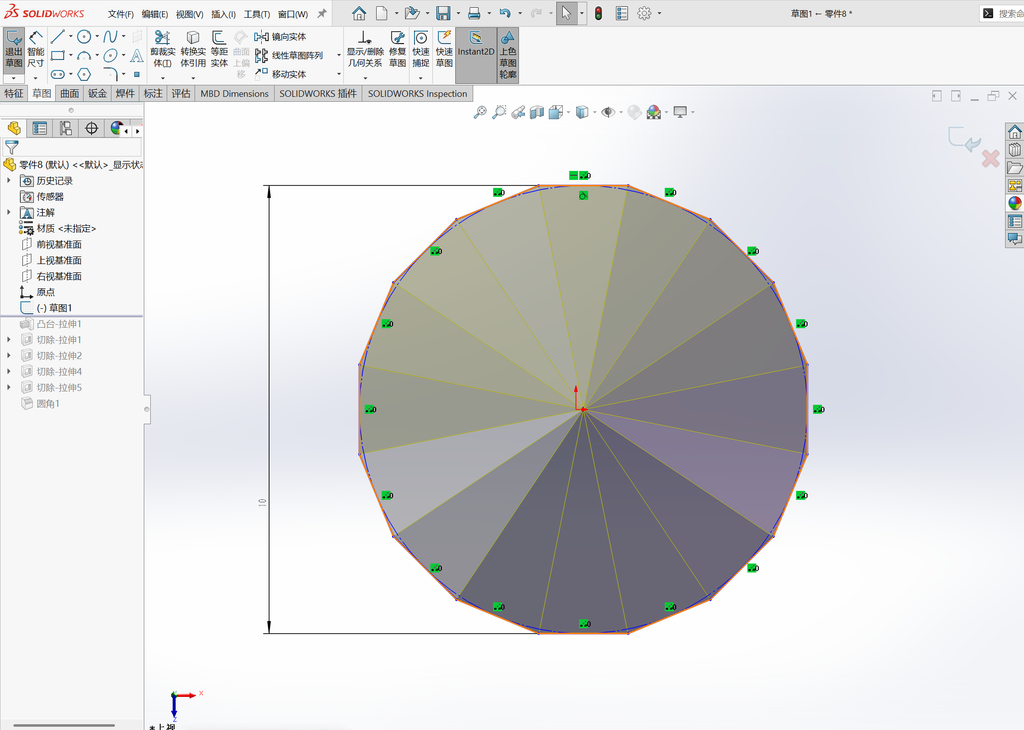Select 前视基准面 in the feature tree
Image resolution: width=1024 pixels, height=730 pixels.
coord(52,244)
